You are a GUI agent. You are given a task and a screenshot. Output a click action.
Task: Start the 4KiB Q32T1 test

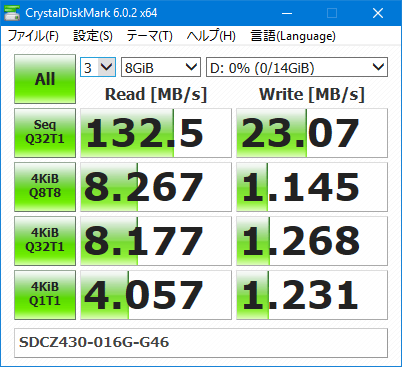(45, 241)
